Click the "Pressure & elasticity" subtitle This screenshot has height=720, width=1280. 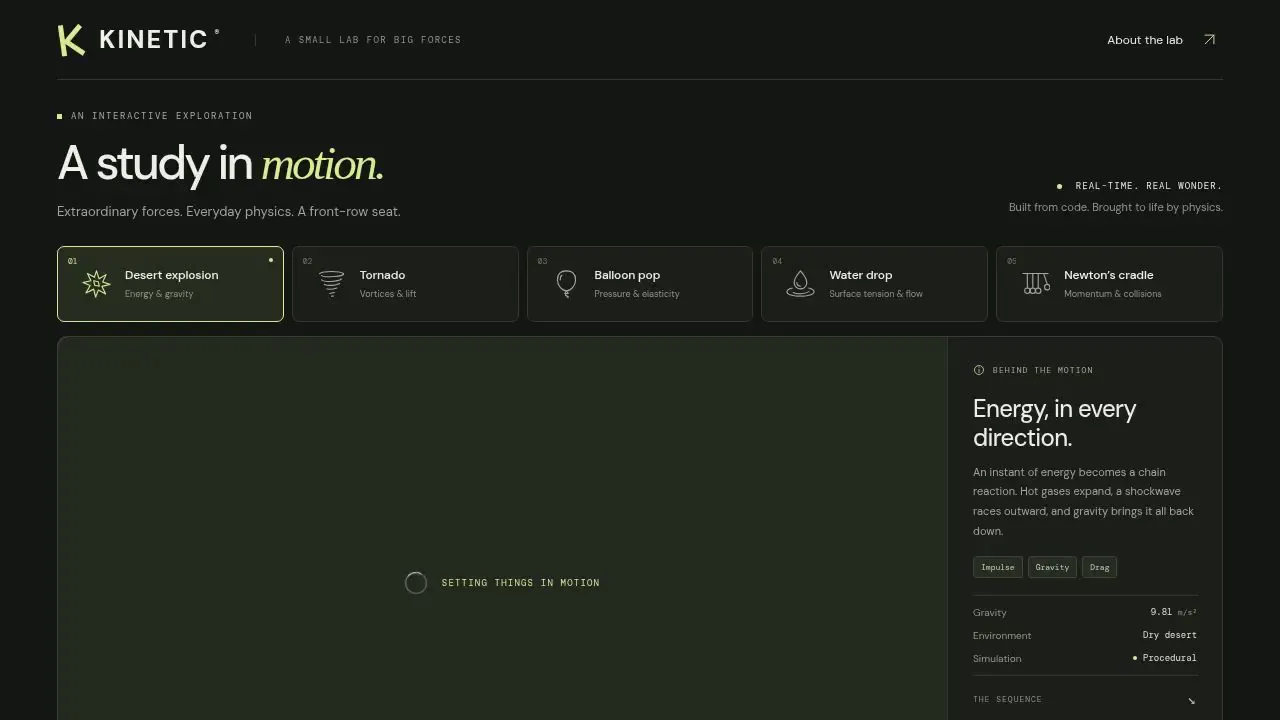click(636, 294)
